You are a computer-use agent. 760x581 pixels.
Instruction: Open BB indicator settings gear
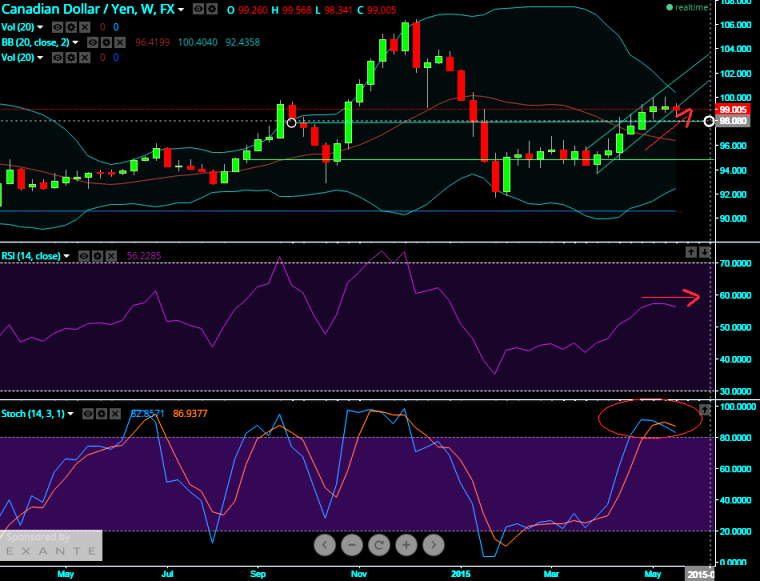[x=106, y=43]
